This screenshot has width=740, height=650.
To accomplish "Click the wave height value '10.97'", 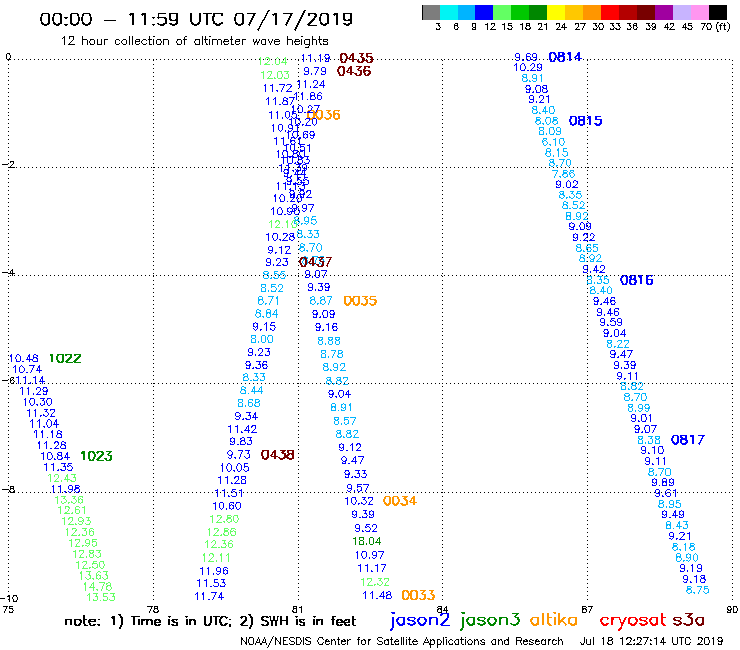I will coord(370,555).
